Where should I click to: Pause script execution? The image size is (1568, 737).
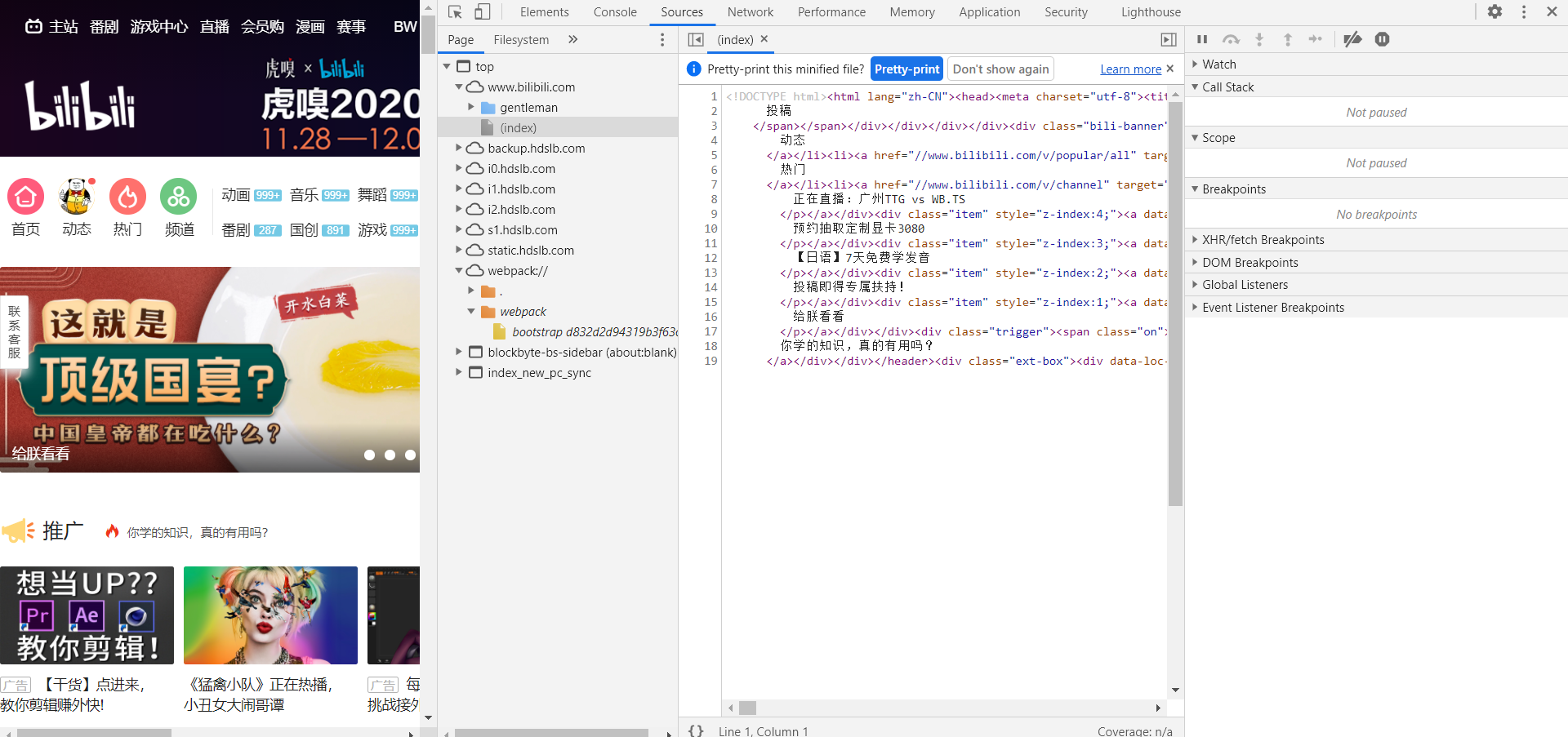[x=1202, y=39]
